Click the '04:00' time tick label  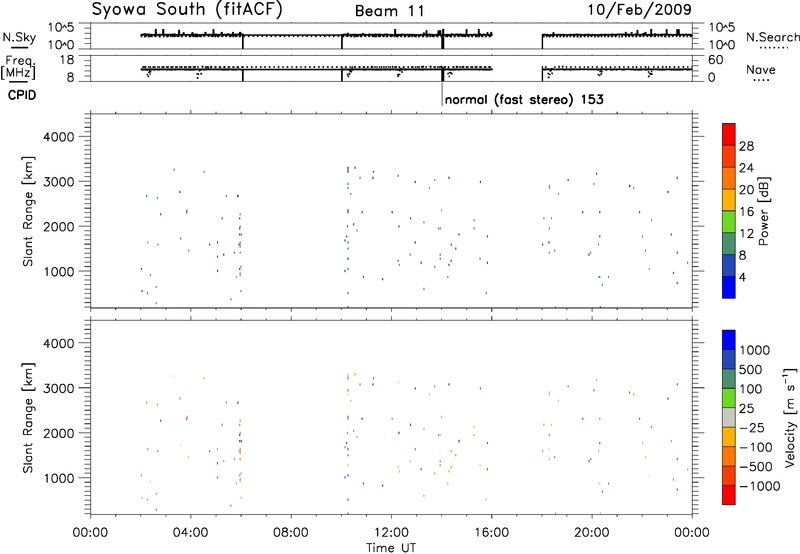pos(190,532)
